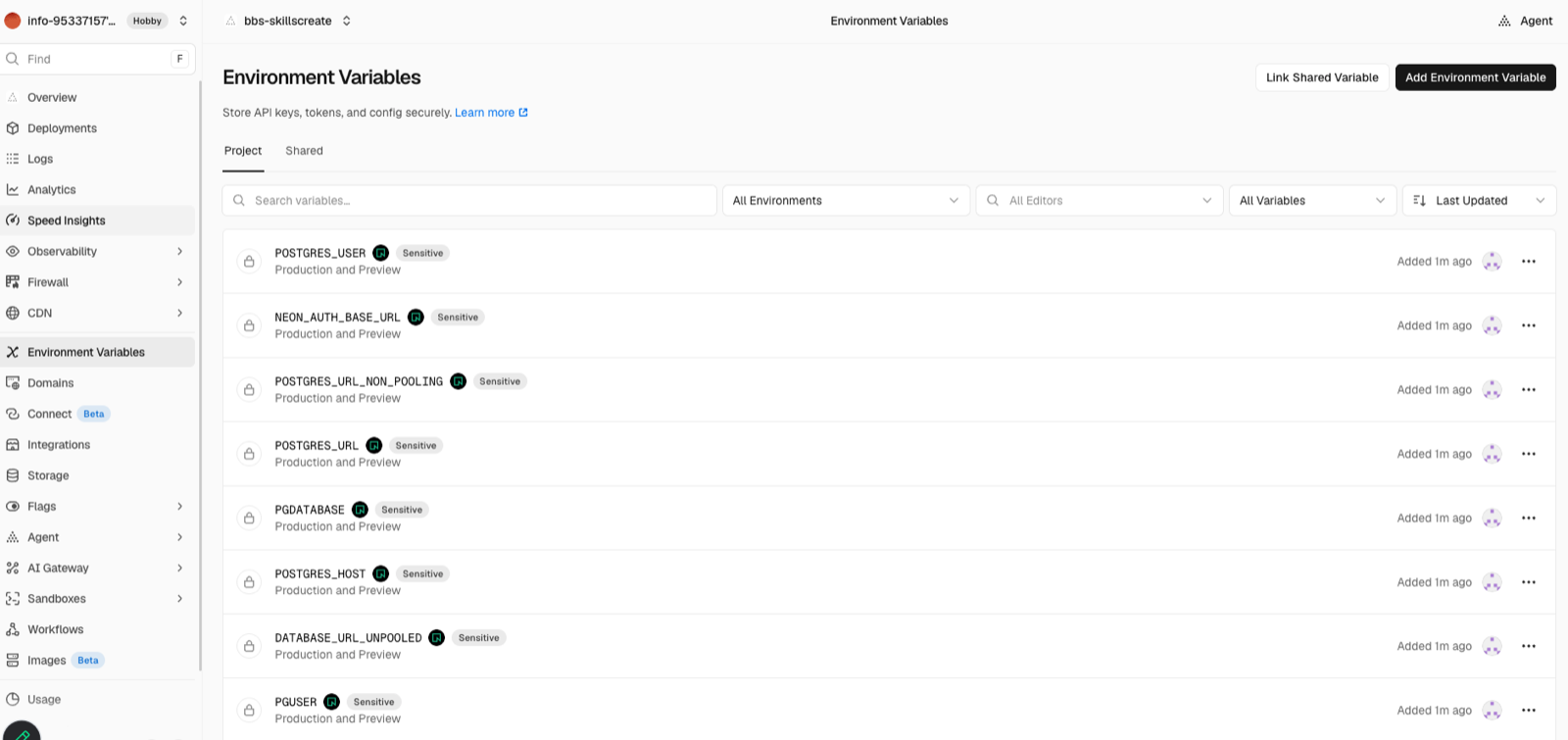This screenshot has width=1568, height=740.
Task: Click the Agent entry in the sidebar
Action: click(x=98, y=537)
